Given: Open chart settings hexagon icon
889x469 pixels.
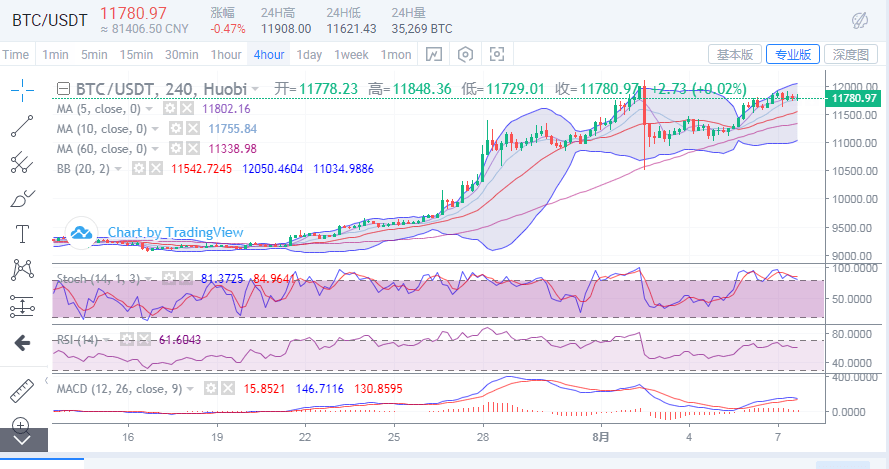Looking at the screenshot, I should click(x=465, y=54).
